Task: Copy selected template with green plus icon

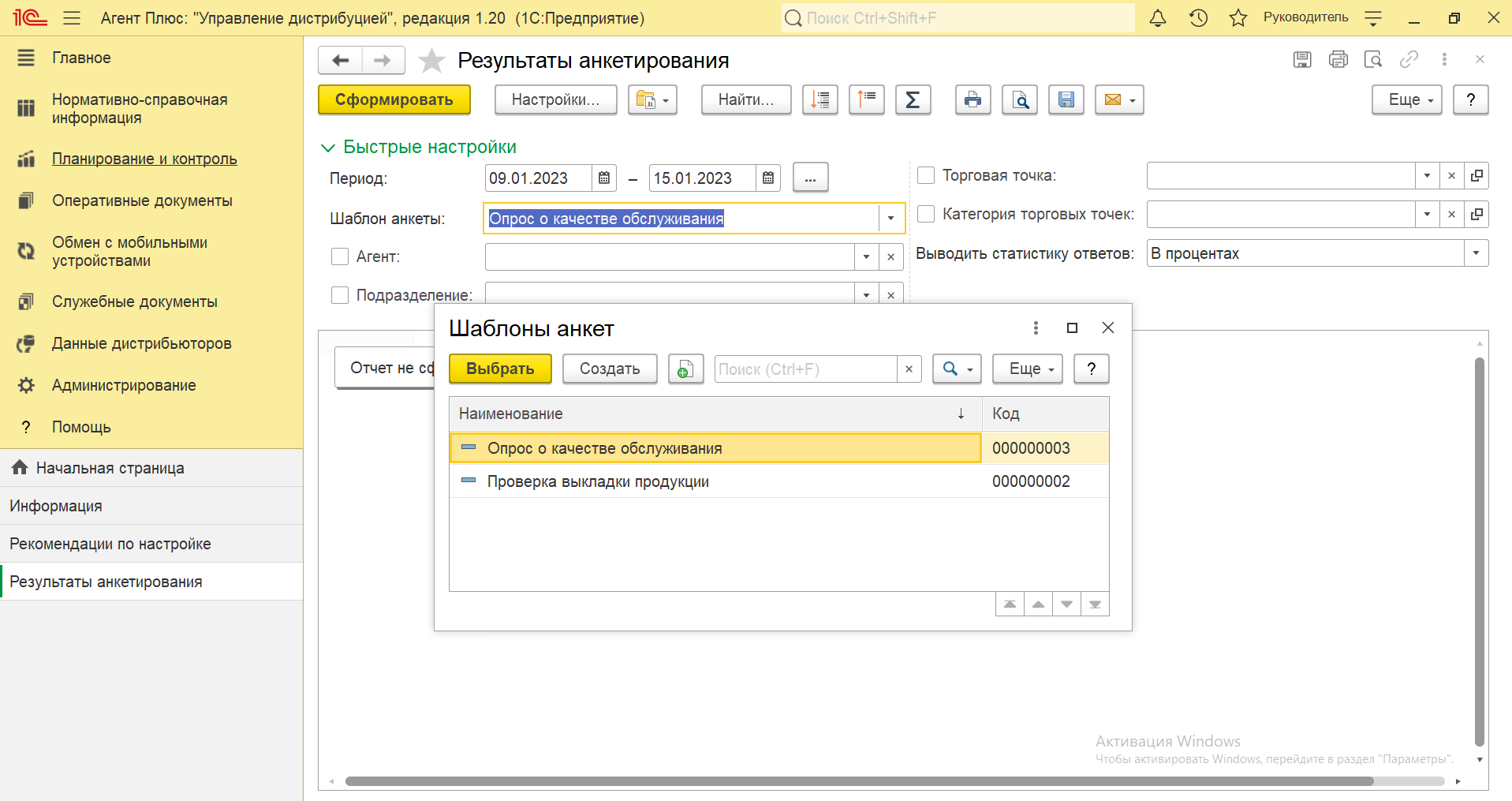Action: coord(685,369)
